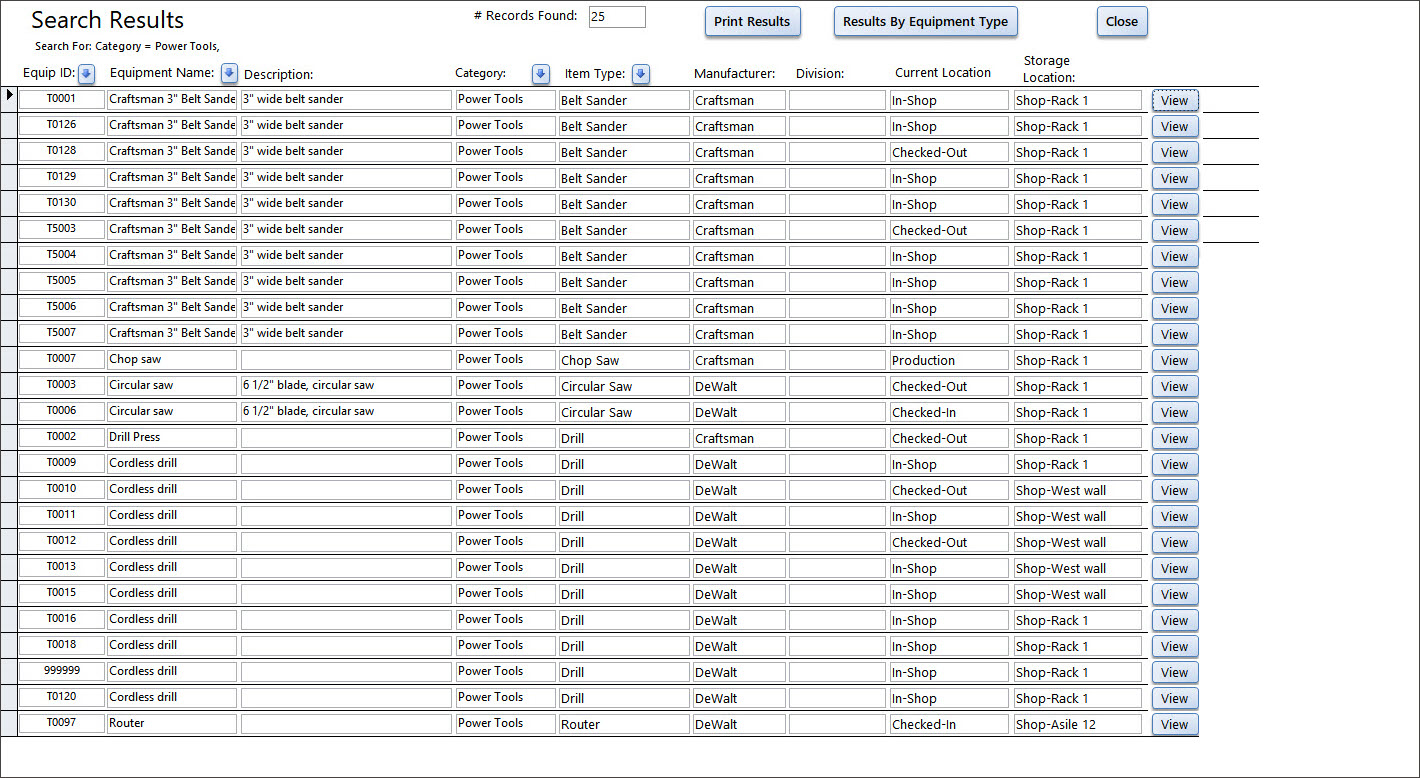The height and width of the screenshot is (778, 1420).
Task: View the T5006 belt sander record
Action: [x=1175, y=308]
